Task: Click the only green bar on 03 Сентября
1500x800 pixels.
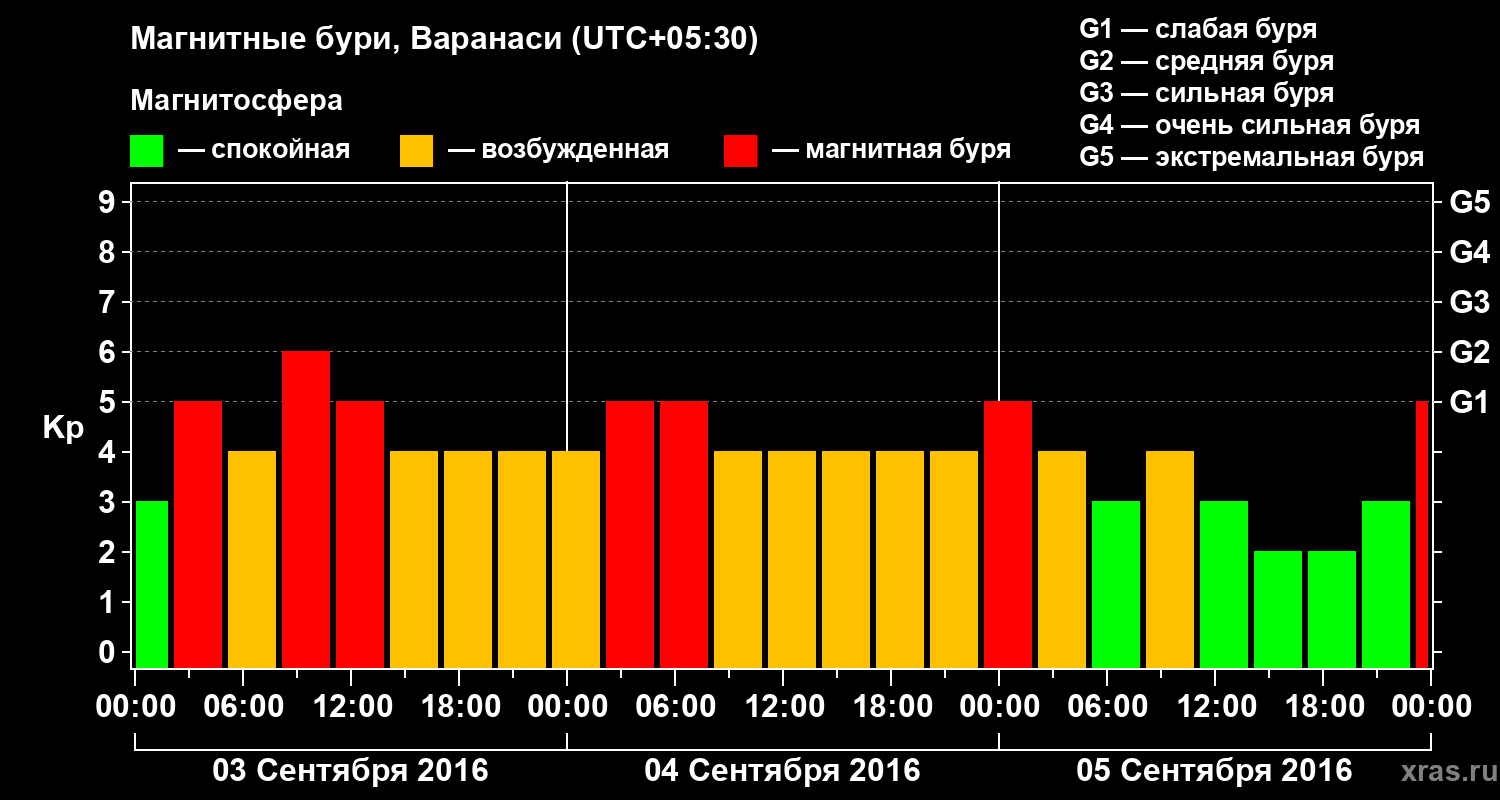Action: [152, 585]
